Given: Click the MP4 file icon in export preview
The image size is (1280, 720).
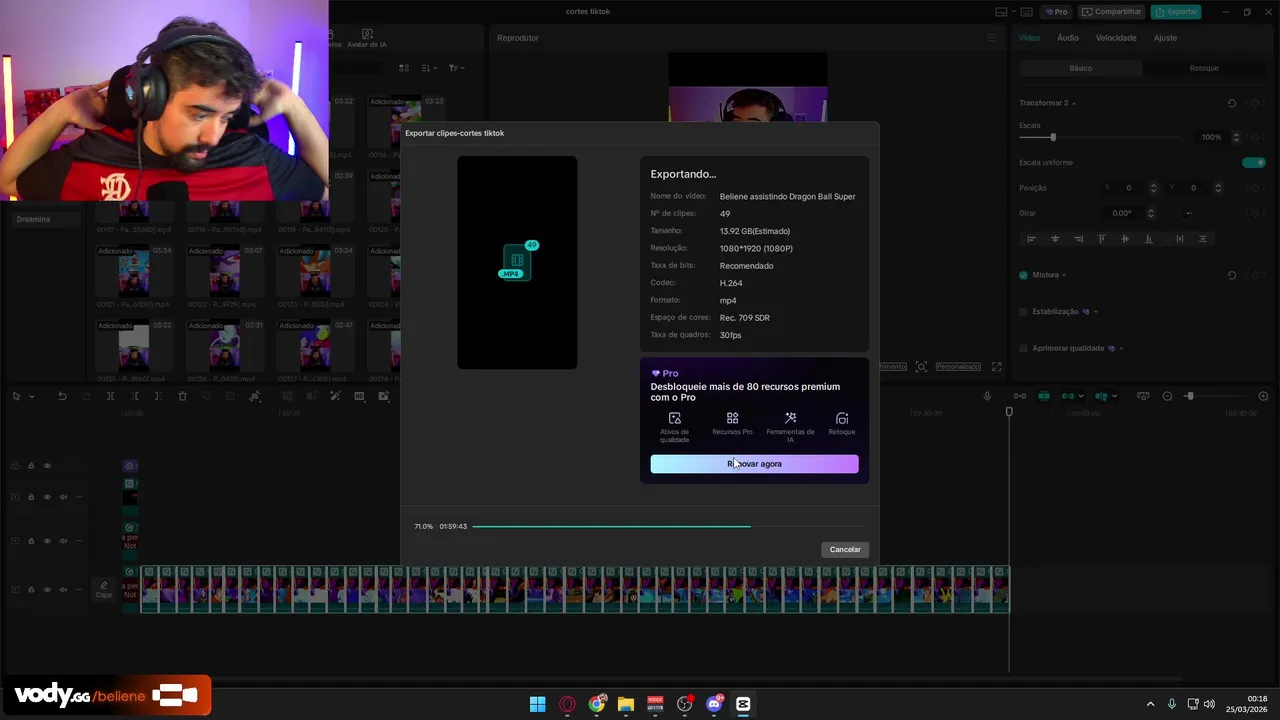Looking at the screenshot, I should (x=516, y=262).
